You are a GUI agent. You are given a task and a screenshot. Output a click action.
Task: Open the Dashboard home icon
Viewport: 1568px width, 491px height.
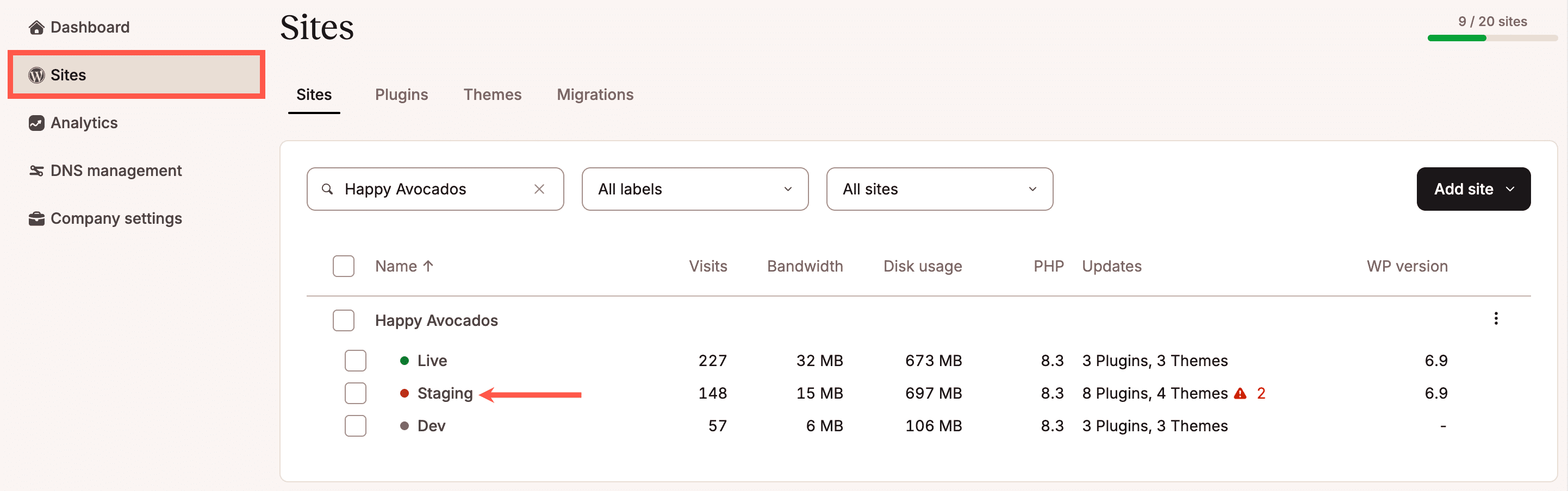point(36,27)
